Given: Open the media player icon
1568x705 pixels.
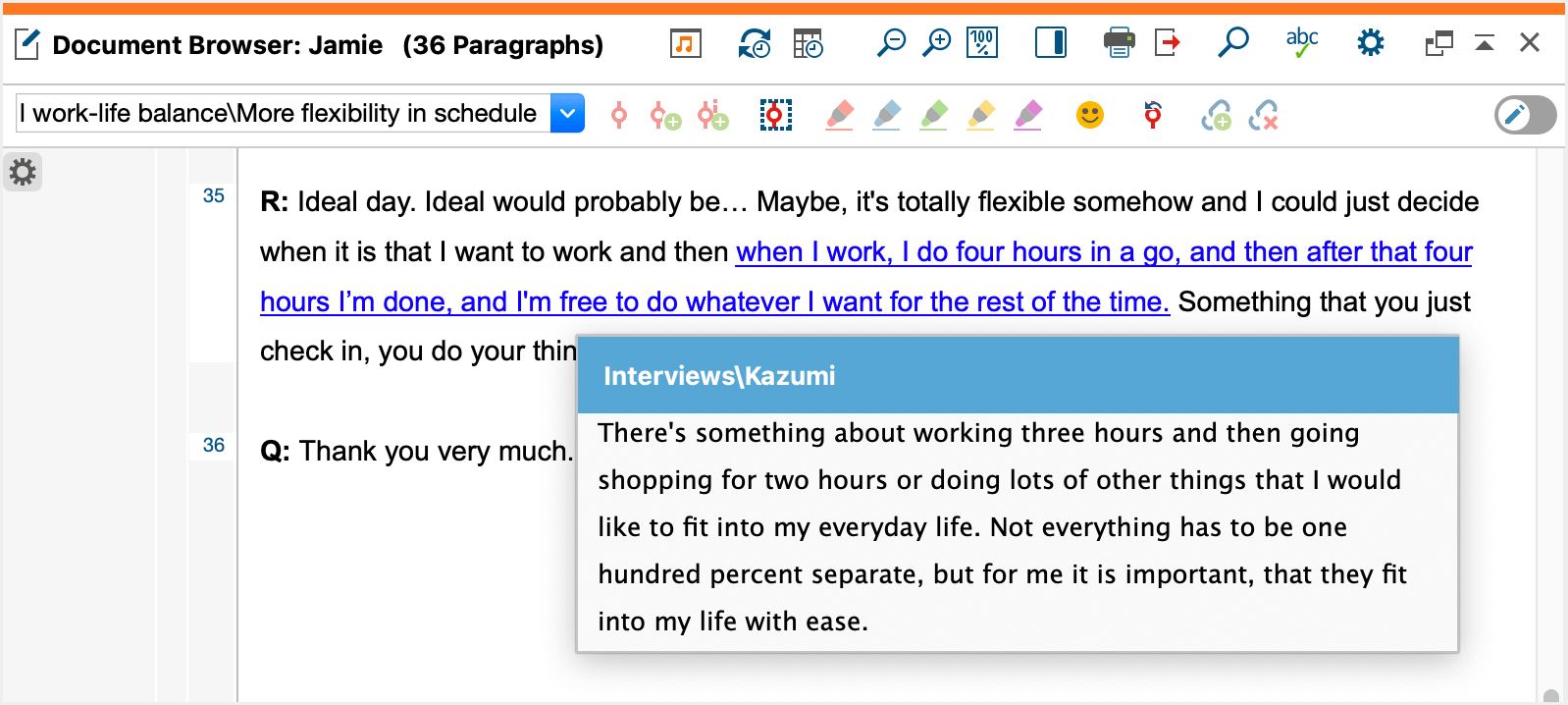Looking at the screenshot, I should coord(685,43).
